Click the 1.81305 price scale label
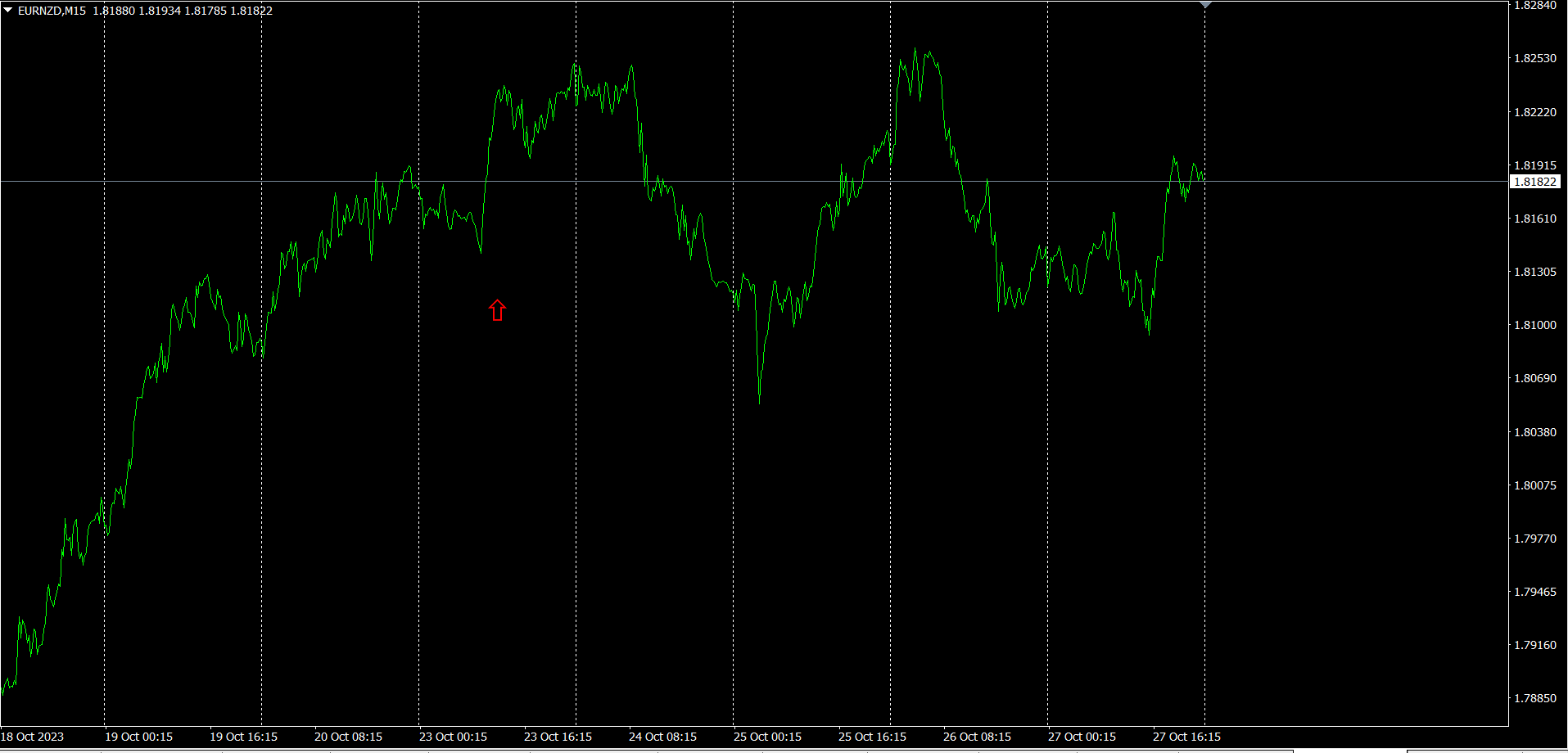Viewport: 1568px width, 753px height. click(1535, 272)
